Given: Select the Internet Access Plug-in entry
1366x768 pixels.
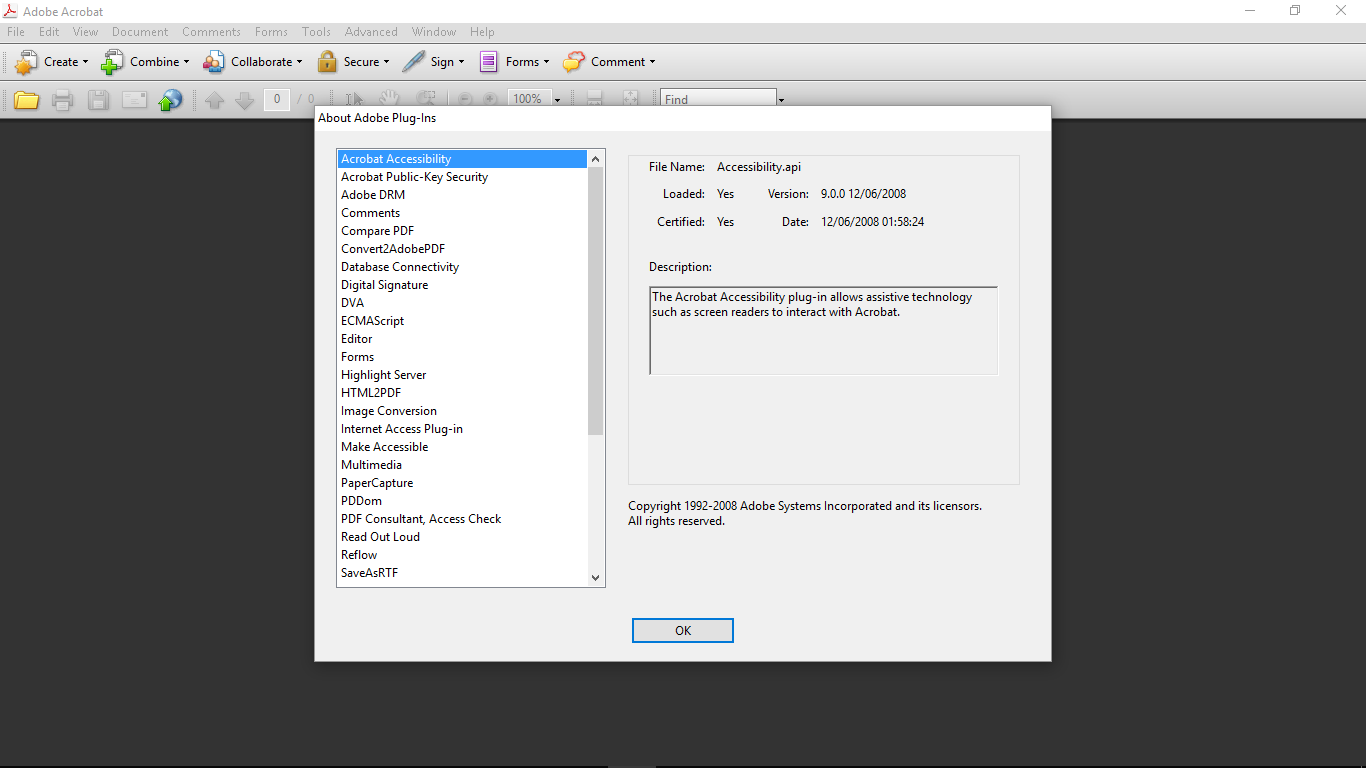Looking at the screenshot, I should [462, 429].
